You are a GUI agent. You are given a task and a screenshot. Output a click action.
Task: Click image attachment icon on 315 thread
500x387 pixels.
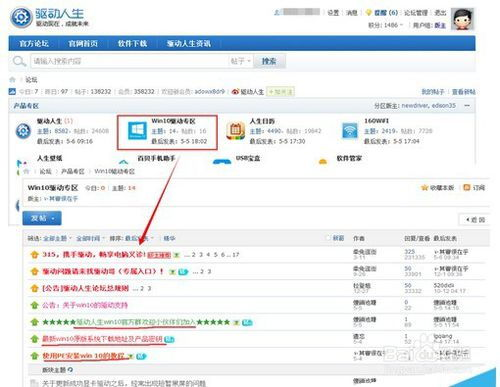[177, 255]
